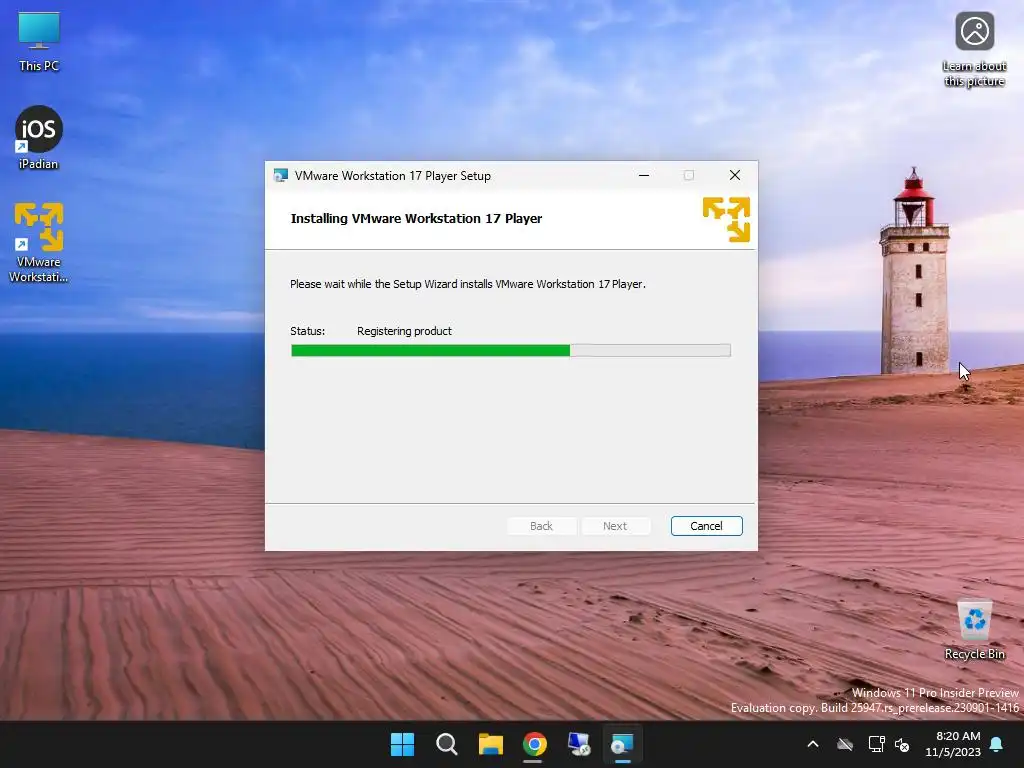Click the VMware setup installer taskbar icon
The image size is (1024, 768).
(x=622, y=744)
